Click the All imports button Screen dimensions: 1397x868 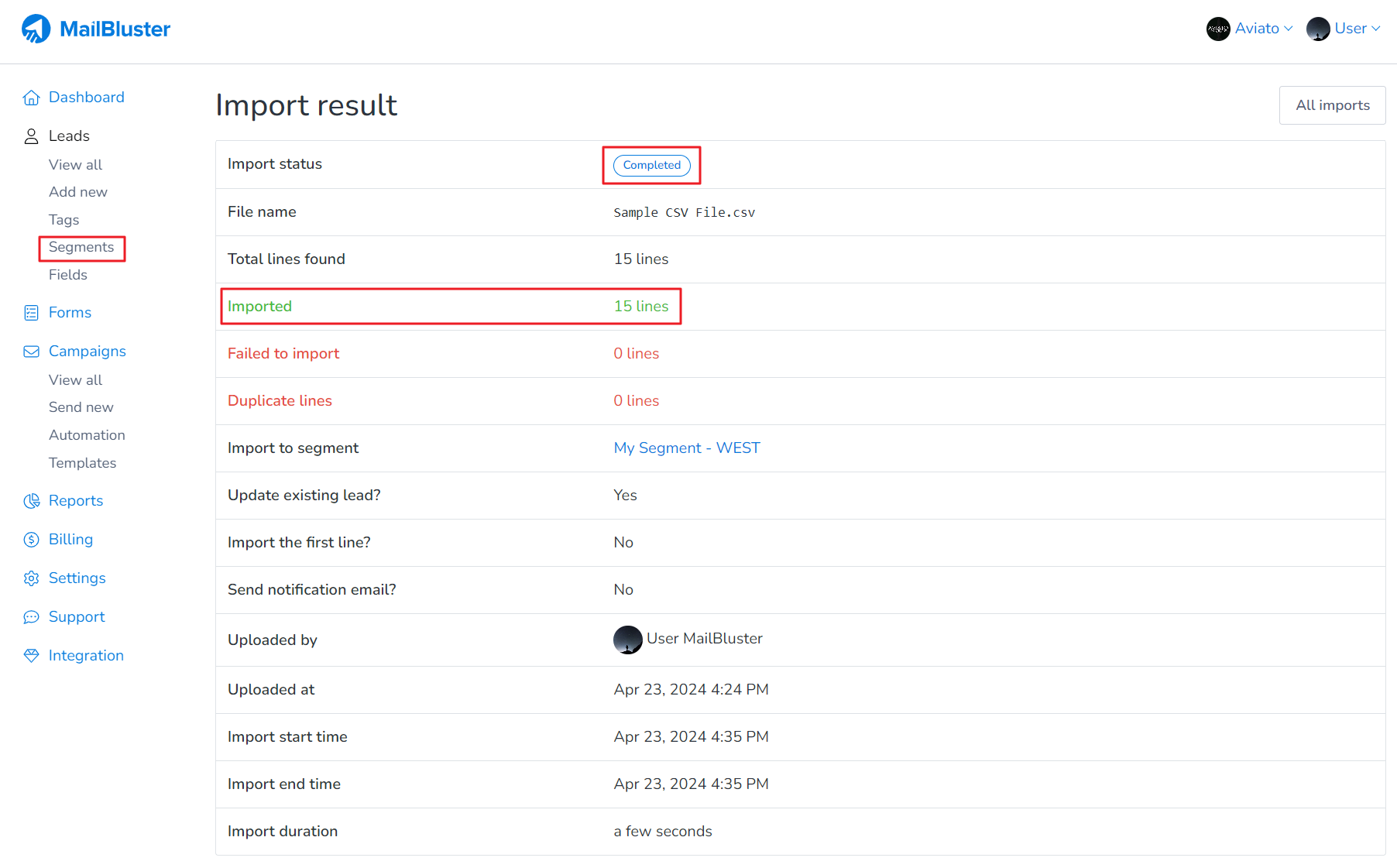coord(1332,105)
